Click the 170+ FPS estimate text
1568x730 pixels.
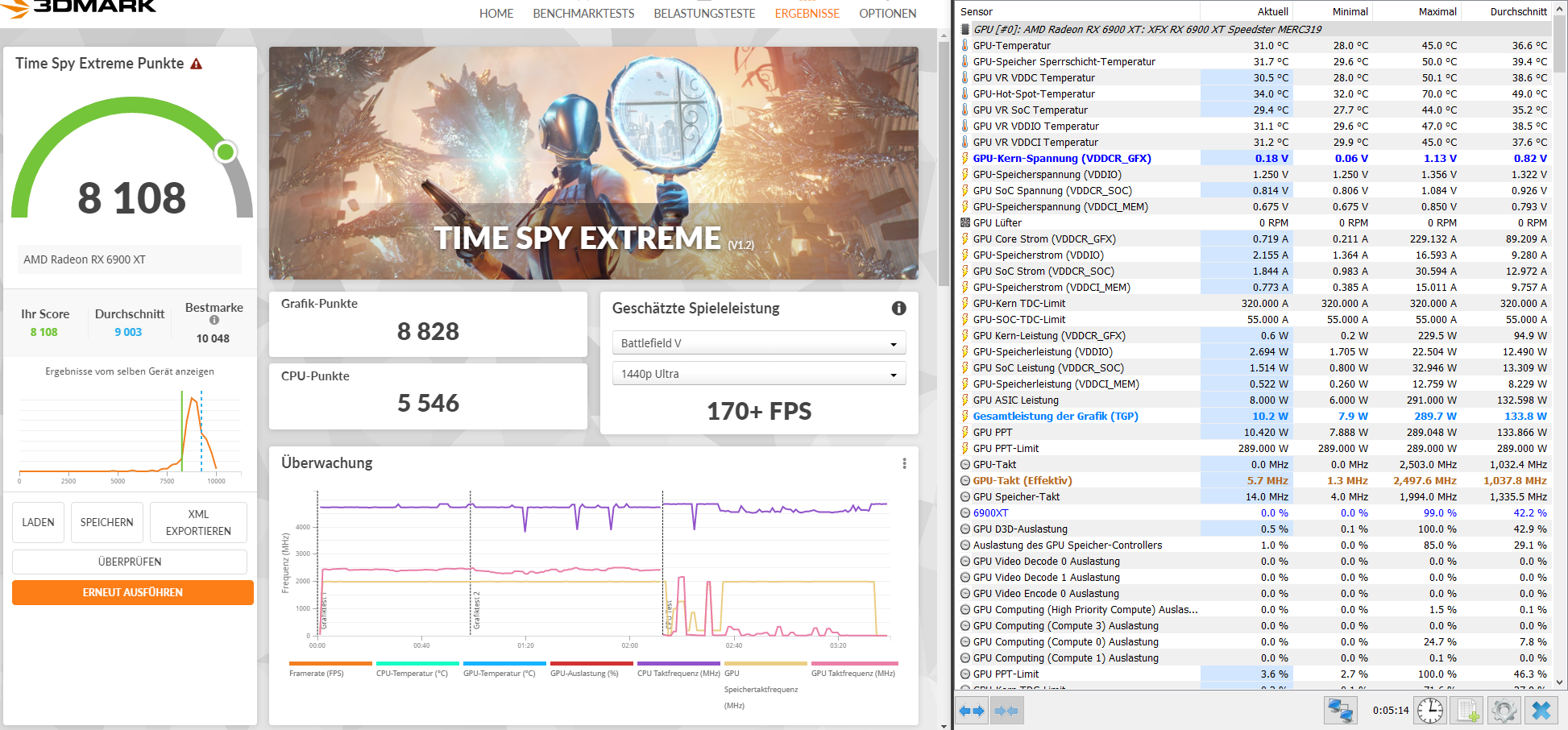coord(759,411)
